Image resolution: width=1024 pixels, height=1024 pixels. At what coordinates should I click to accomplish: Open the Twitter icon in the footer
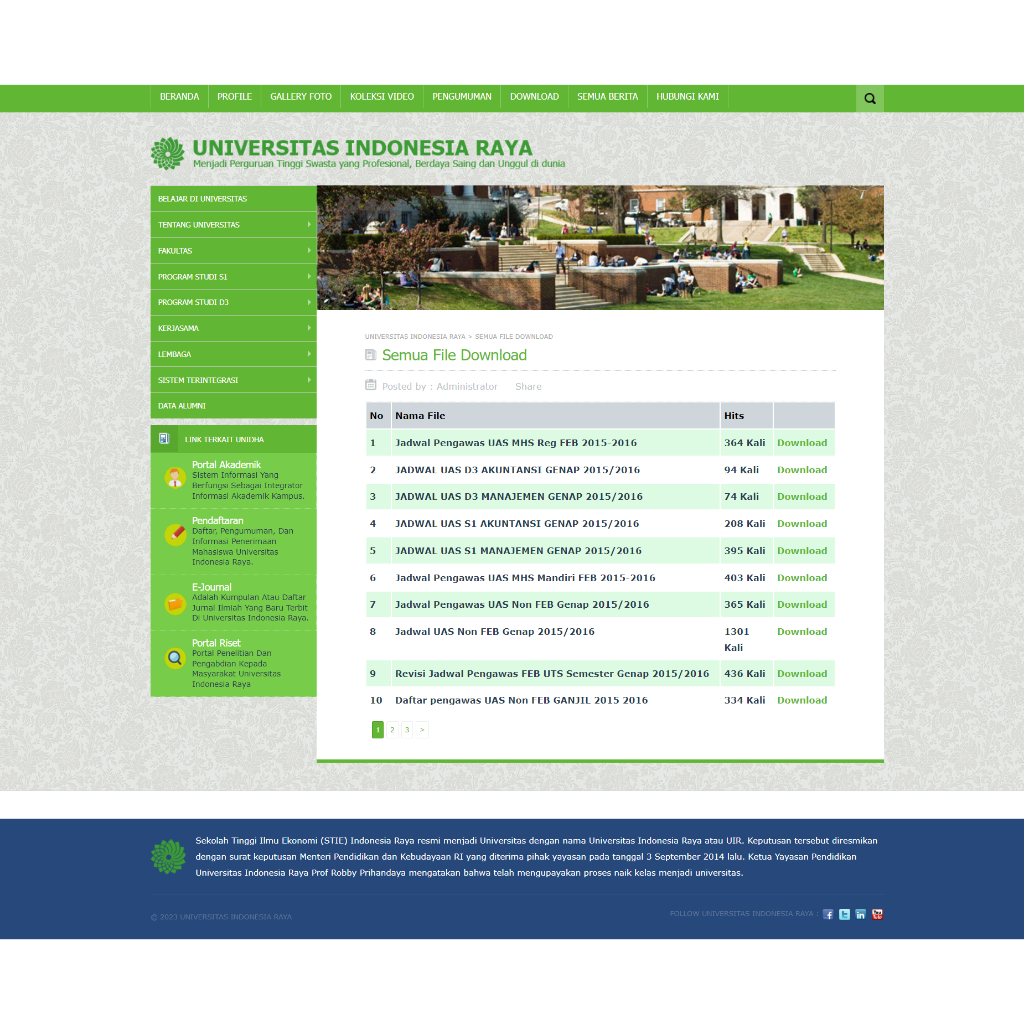point(844,914)
